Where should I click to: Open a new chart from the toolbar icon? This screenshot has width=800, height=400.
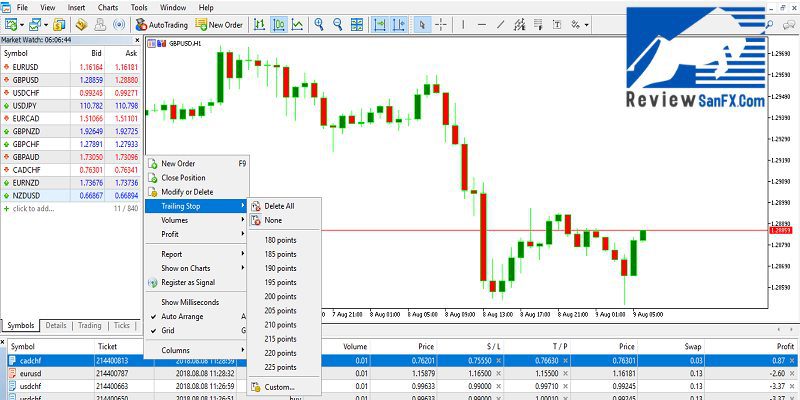point(11,24)
